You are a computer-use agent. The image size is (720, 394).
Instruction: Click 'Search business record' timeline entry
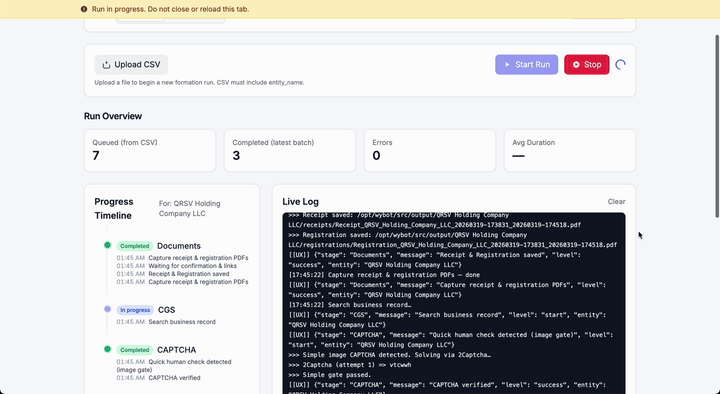(x=182, y=322)
